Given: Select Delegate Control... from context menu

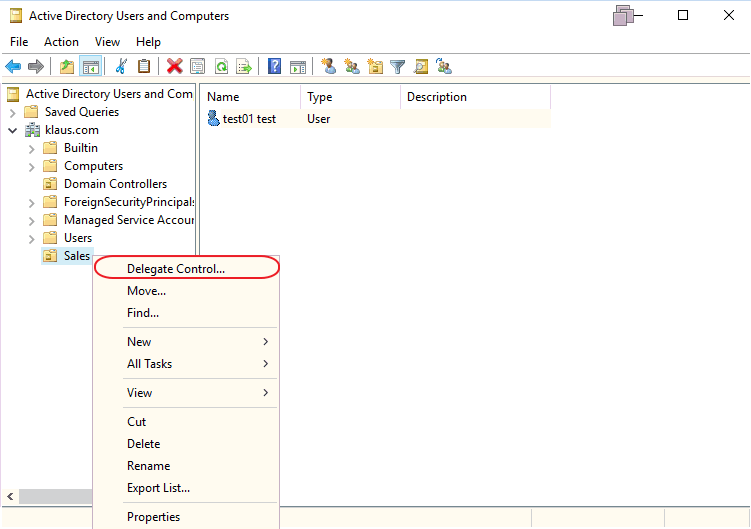Looking at the screenshot, I should tap(176, 269).
